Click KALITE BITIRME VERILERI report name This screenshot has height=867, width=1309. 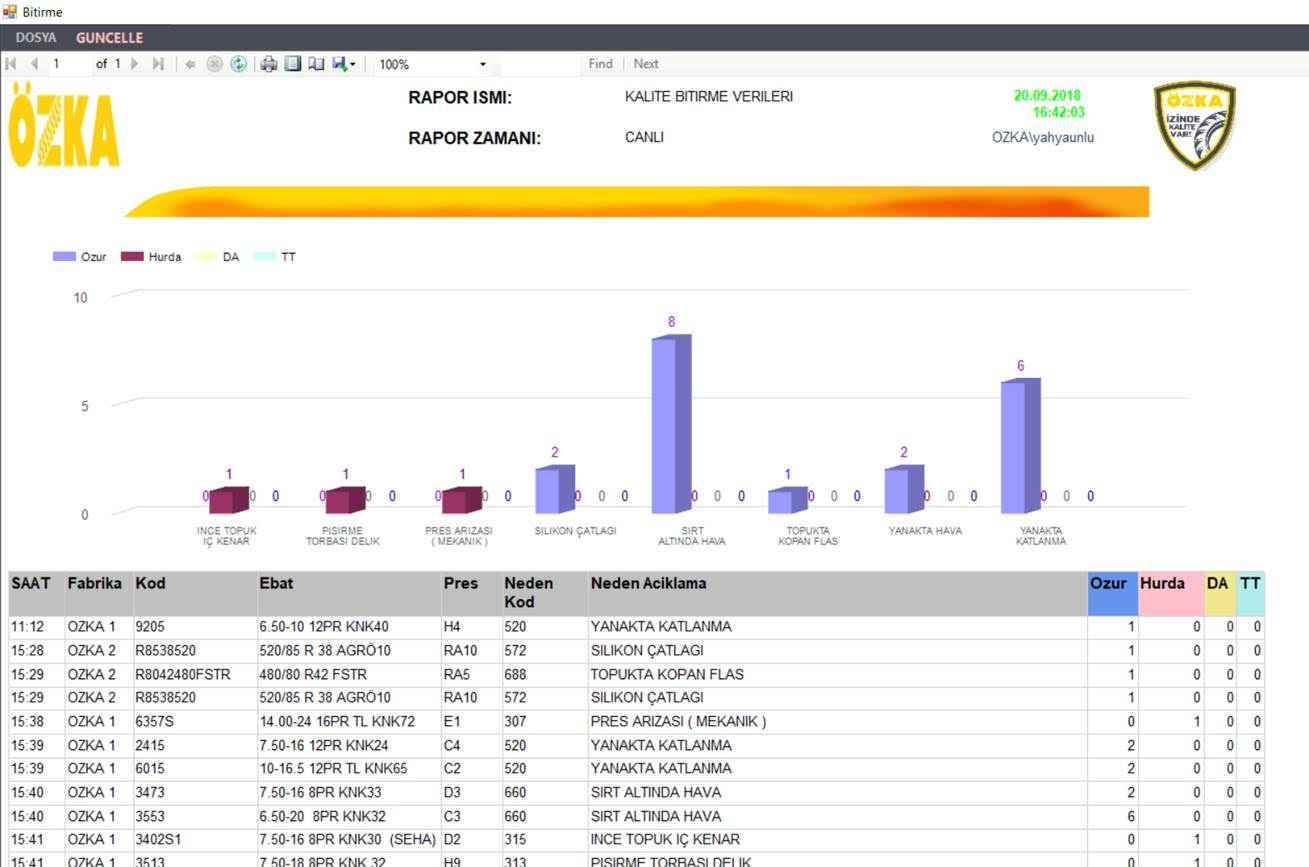click(x=709, y=97)
